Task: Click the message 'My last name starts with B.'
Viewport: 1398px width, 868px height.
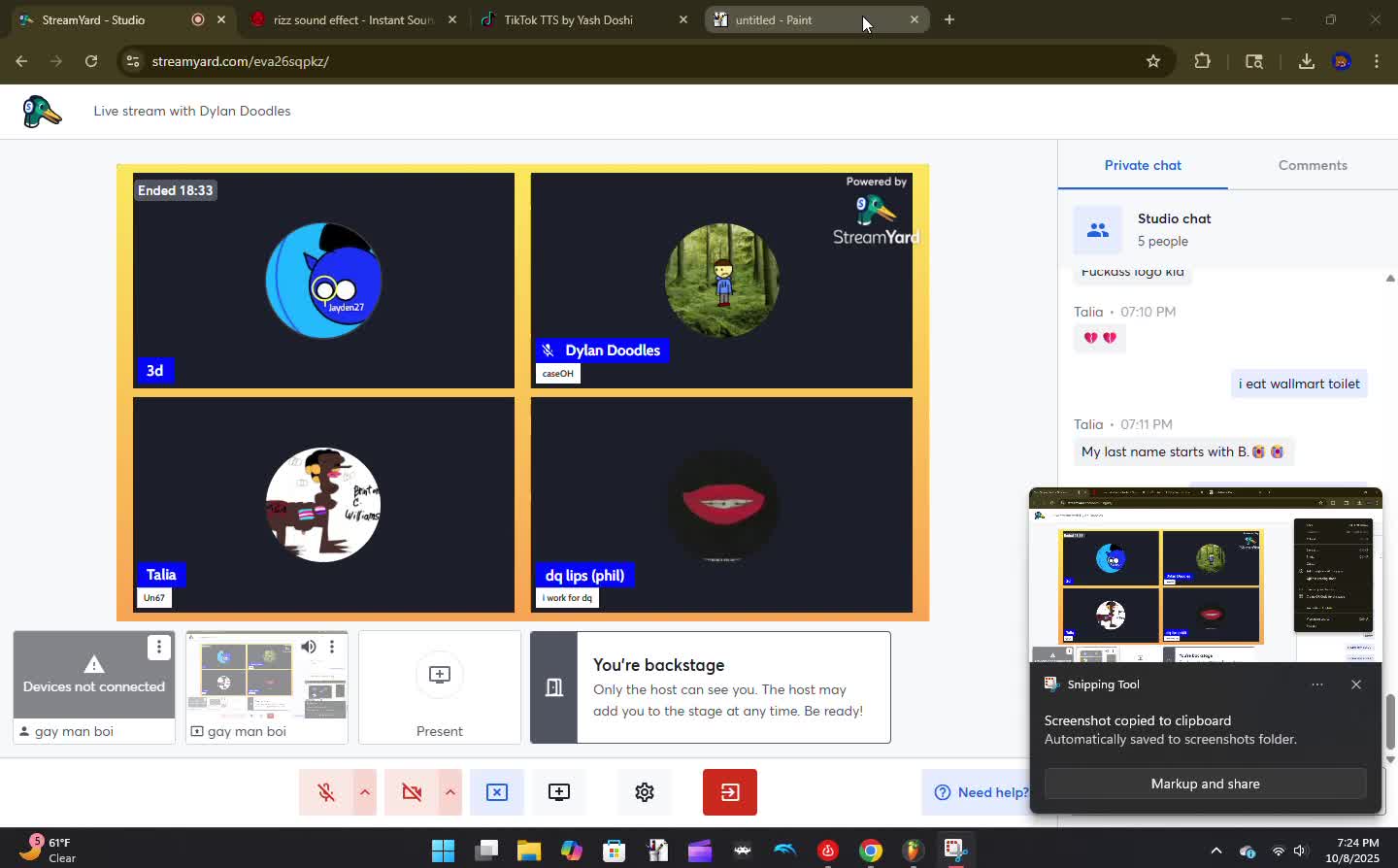Action: click(1183, 451)
